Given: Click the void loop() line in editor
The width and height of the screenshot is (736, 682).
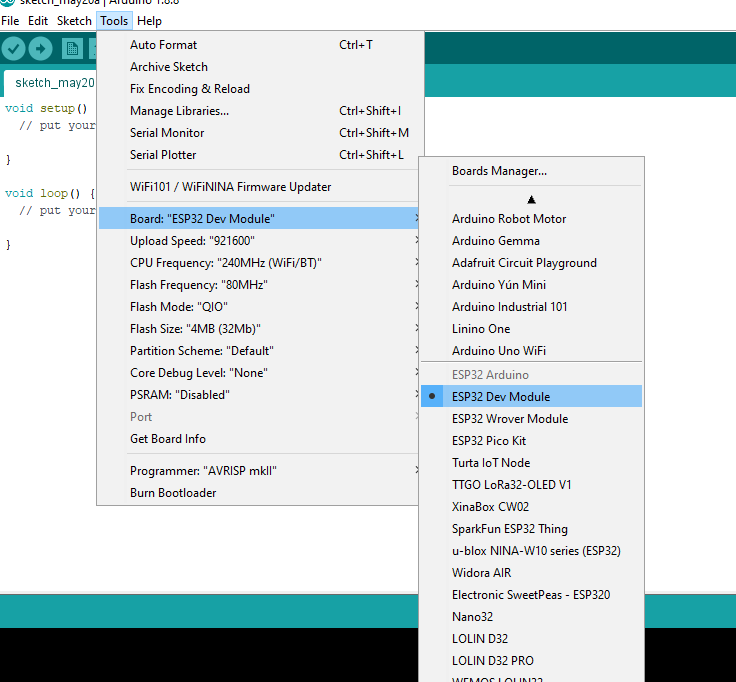Looking at the screenshot, I should (x=50, y=193).
